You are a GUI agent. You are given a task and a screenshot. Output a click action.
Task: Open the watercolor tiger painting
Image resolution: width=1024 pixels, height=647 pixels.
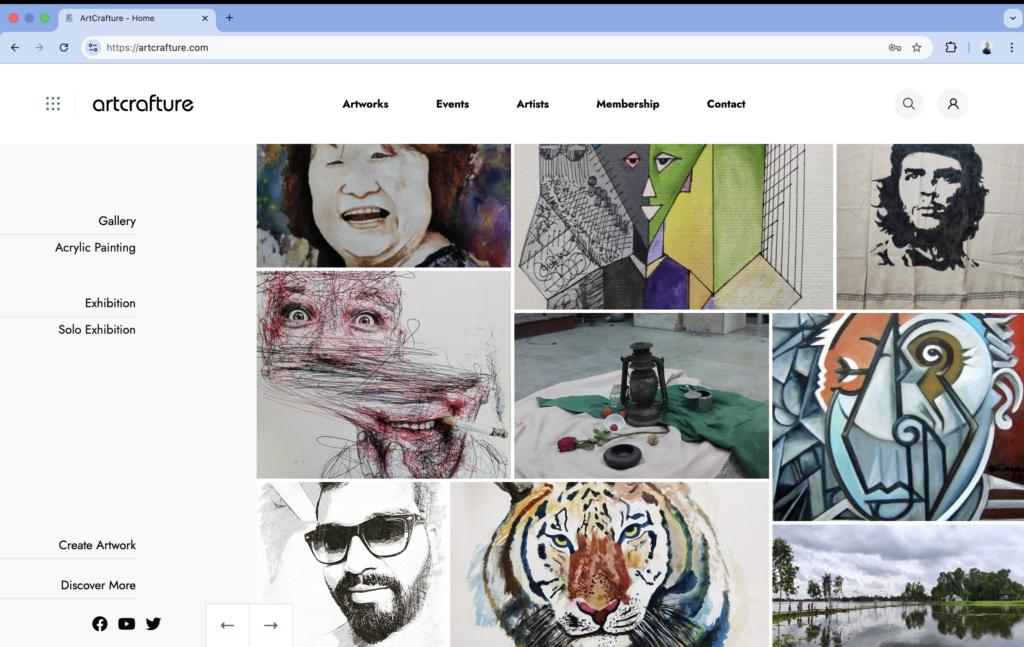(x=609, y=565)
